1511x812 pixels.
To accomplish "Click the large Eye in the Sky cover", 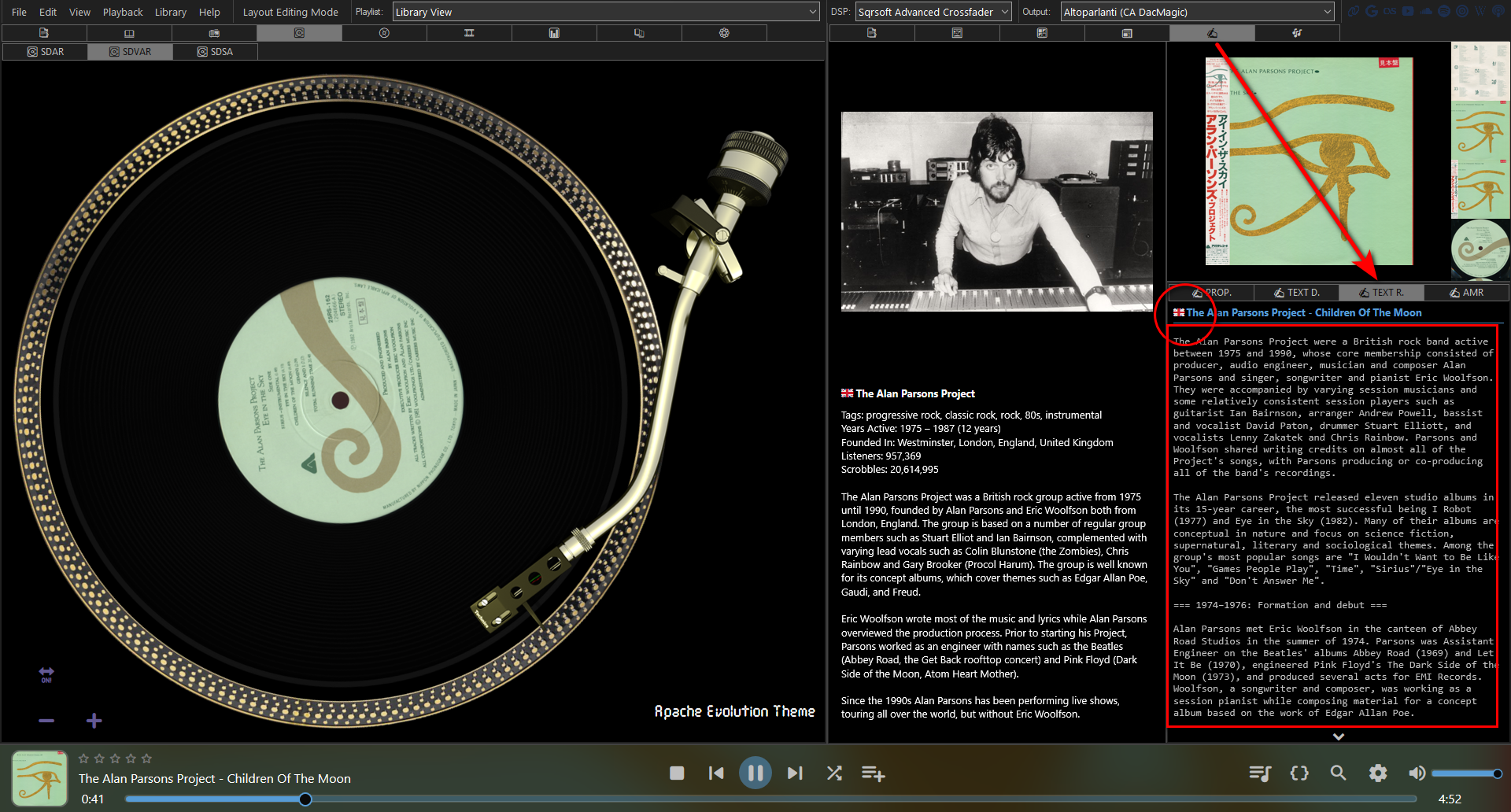I will pos(1309,161).
